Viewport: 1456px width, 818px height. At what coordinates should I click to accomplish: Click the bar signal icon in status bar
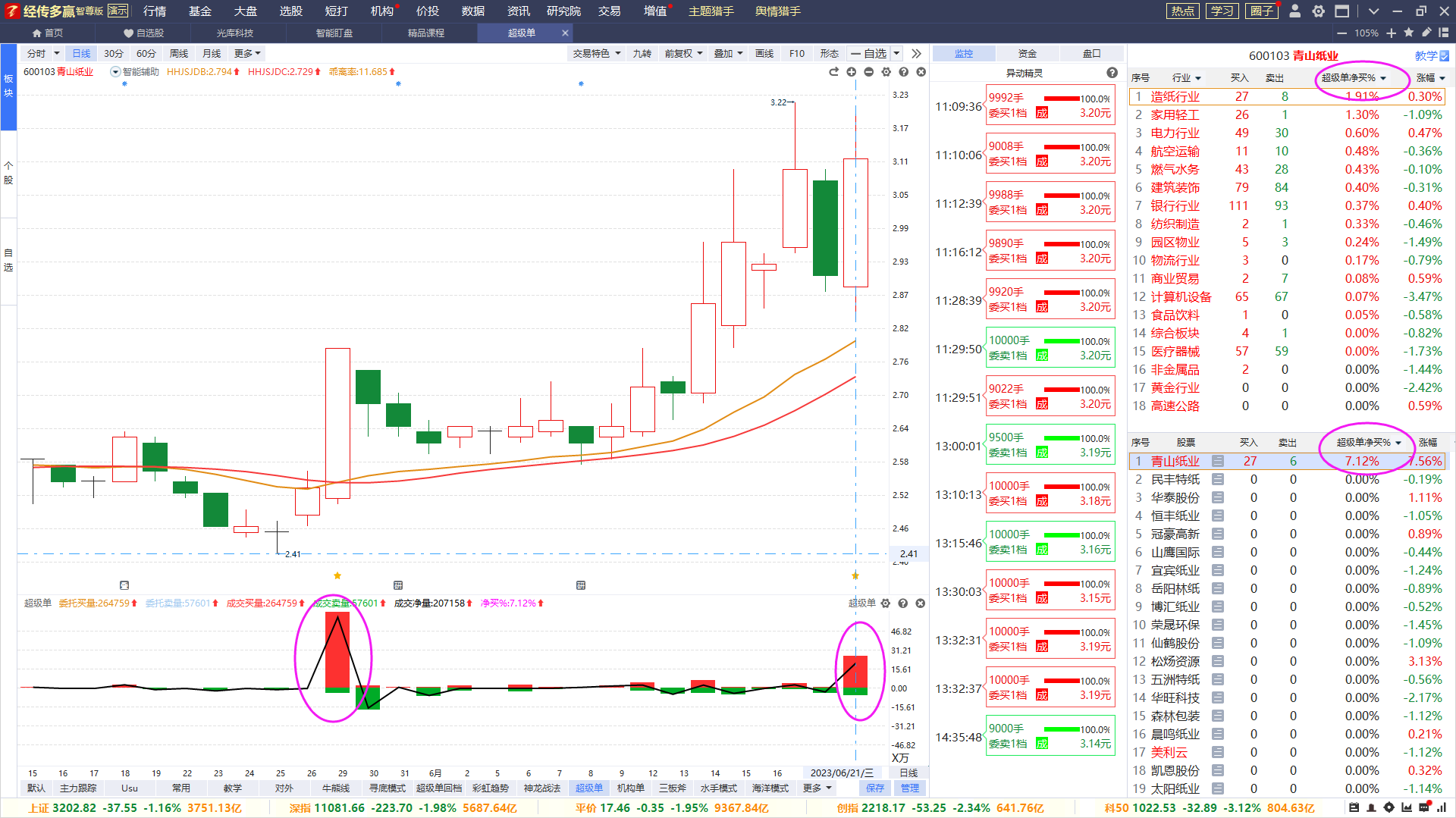(1442, 808)
